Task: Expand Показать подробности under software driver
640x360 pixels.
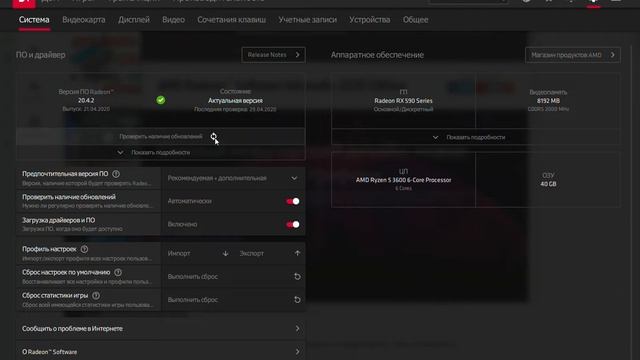Action: point(160,152)
